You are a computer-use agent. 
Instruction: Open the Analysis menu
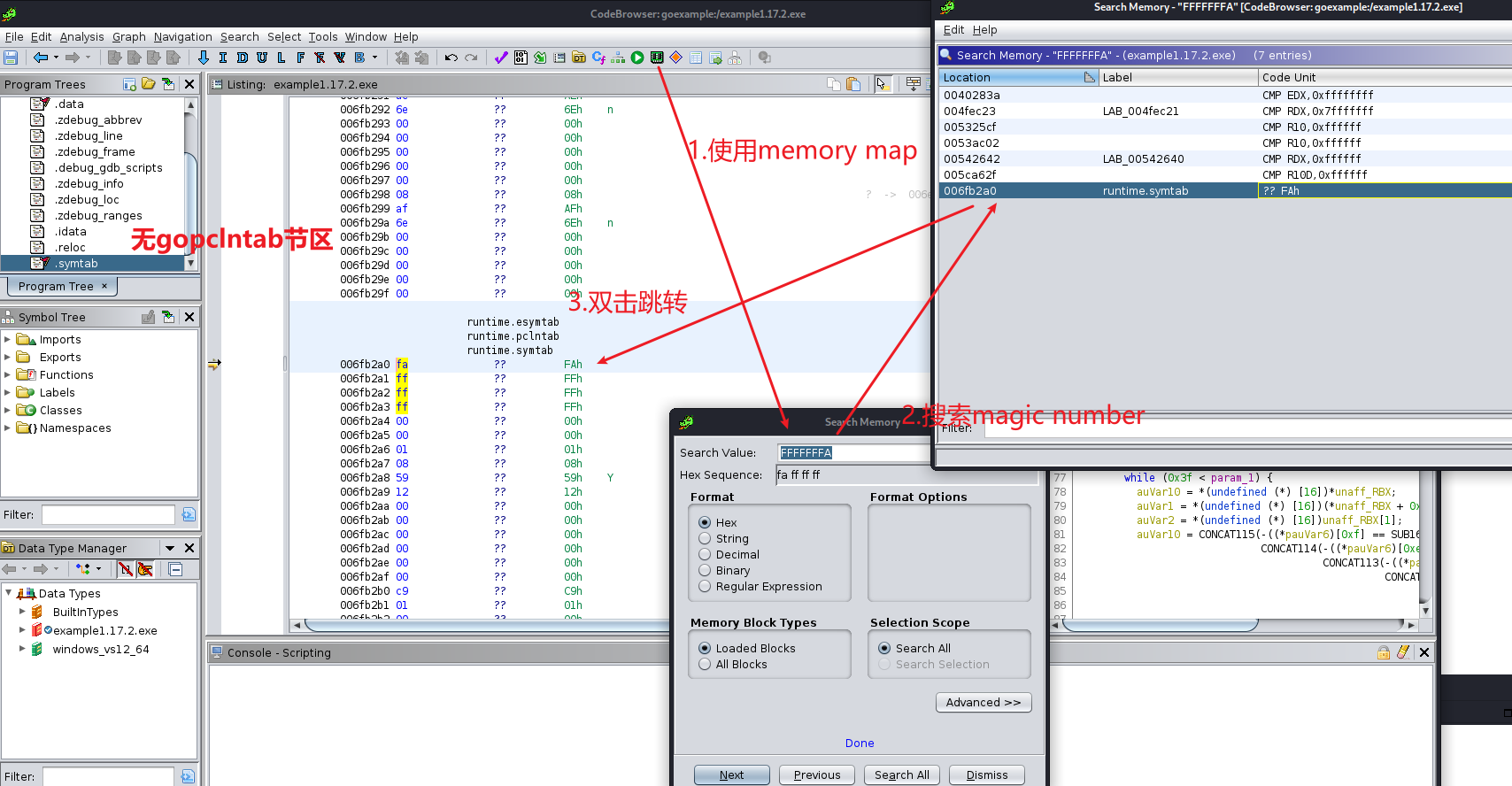81,36
